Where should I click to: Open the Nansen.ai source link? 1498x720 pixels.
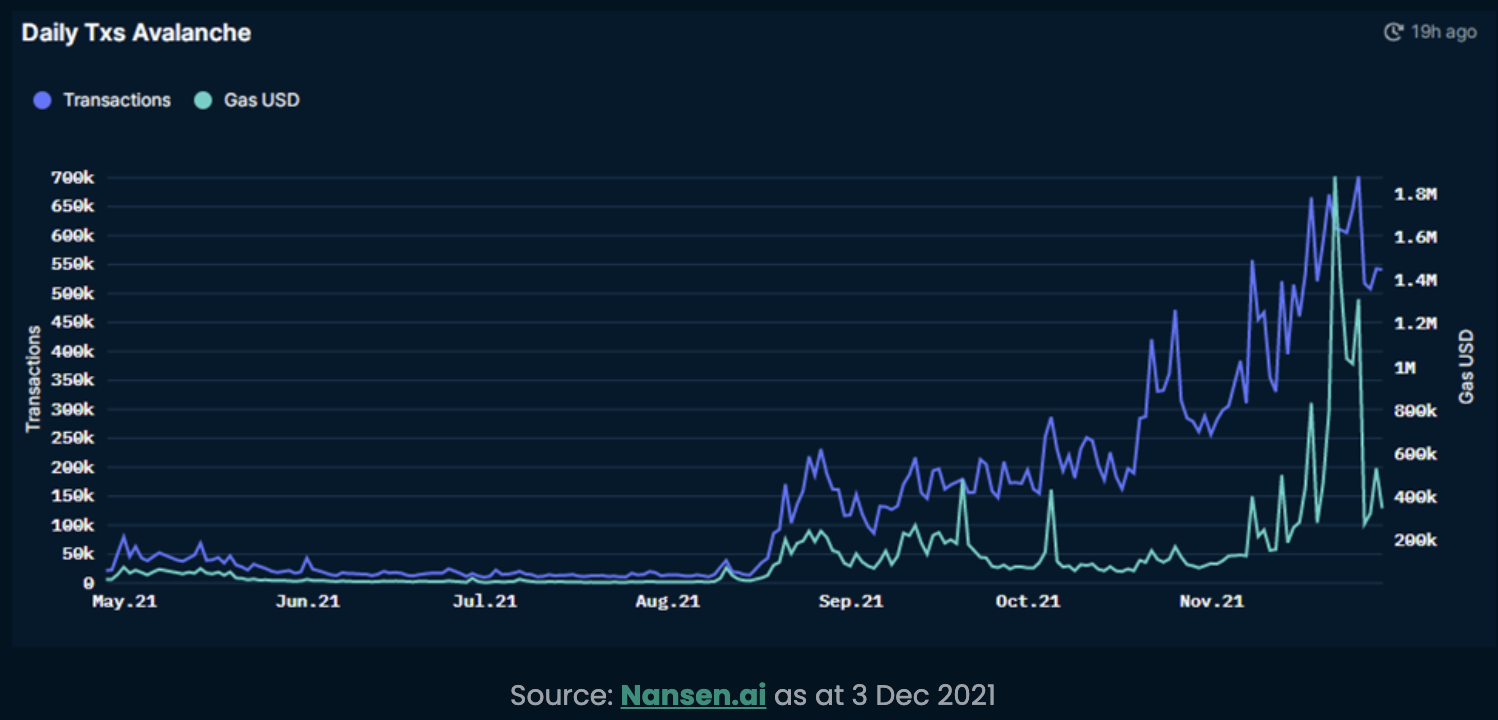(x=693, y=695)
